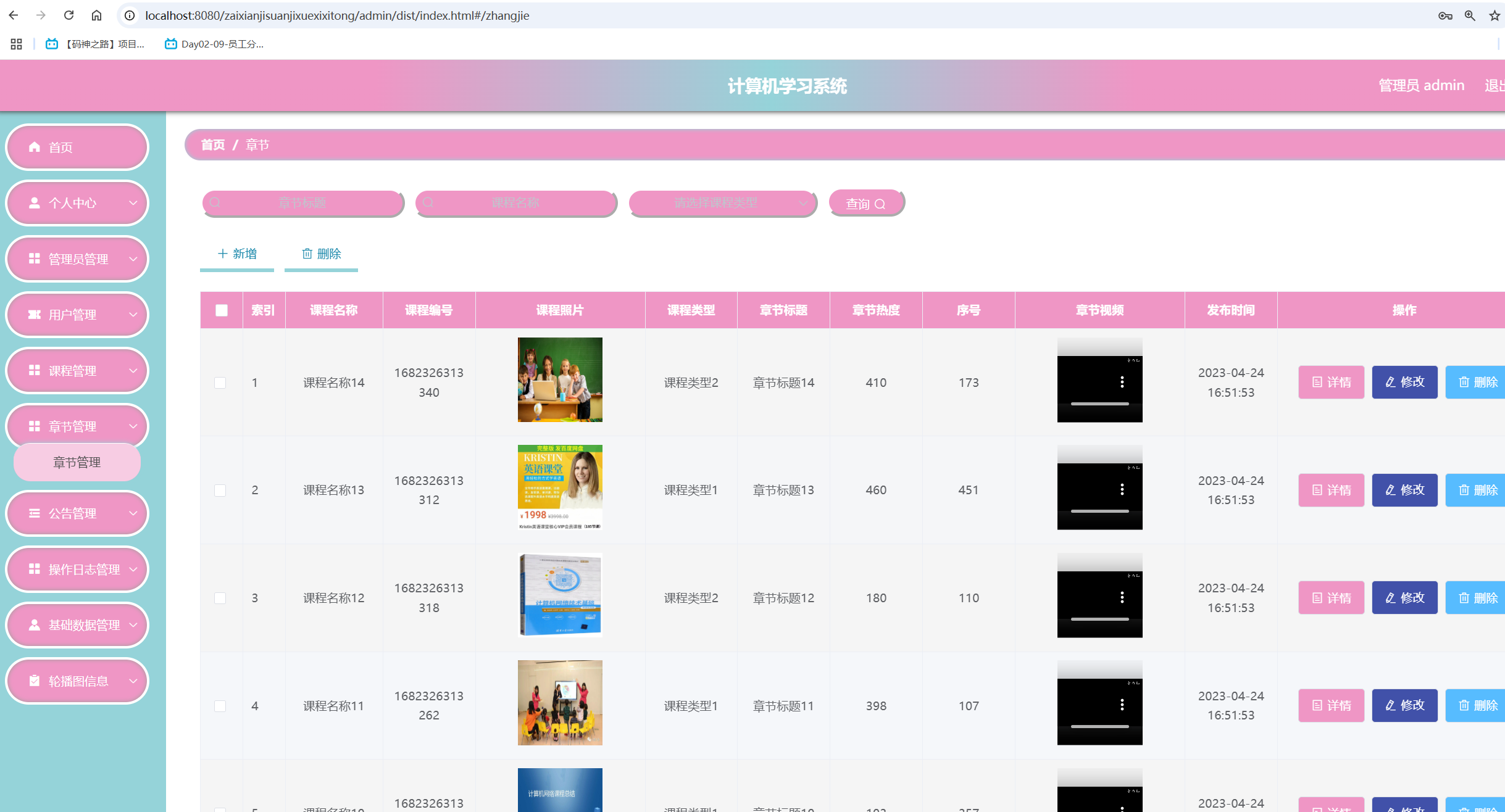Reload the page with refresh icon
This screenshot has width=1505, height=812.
click(69, 15)
